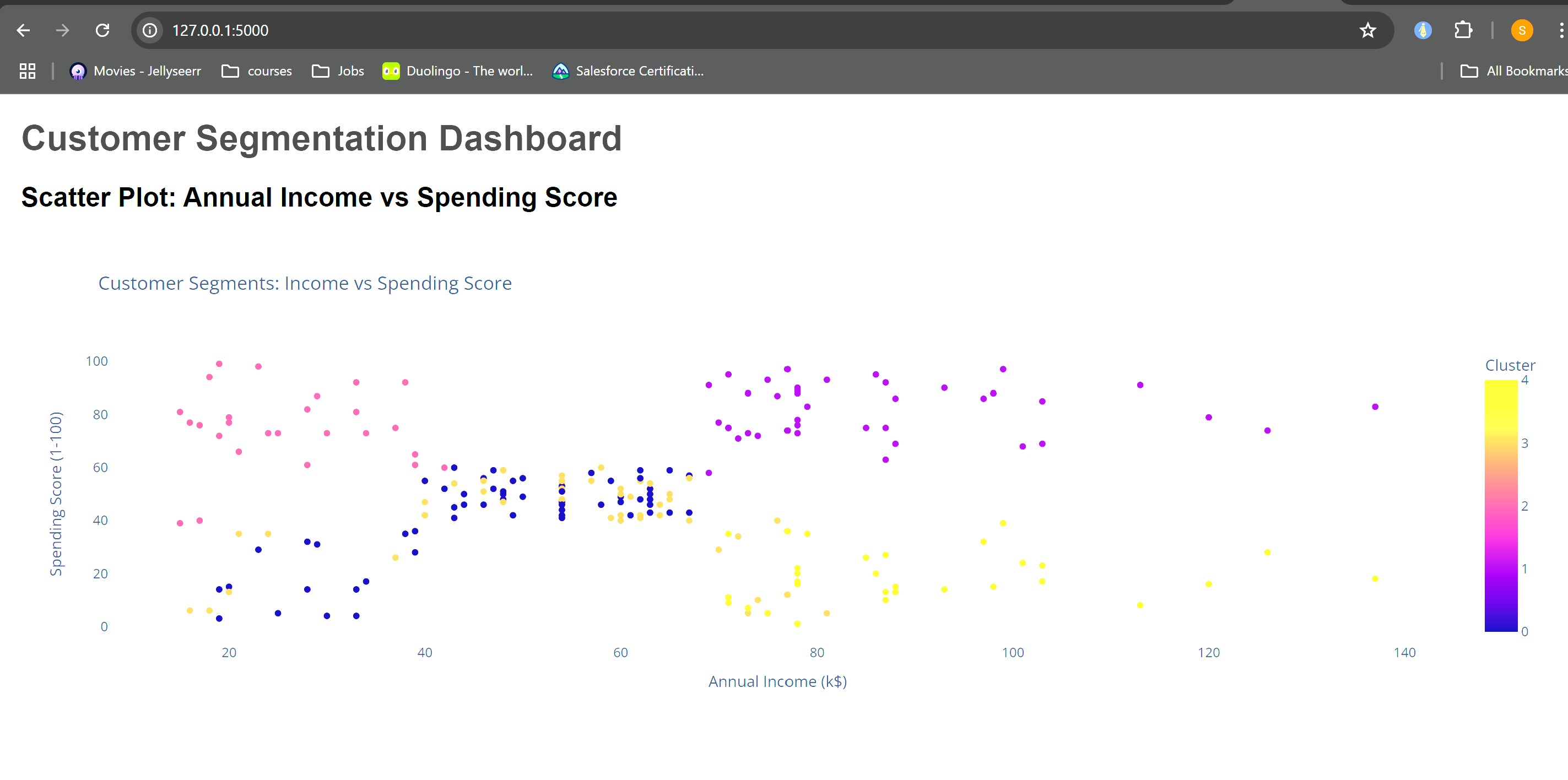Click the Cluster colorbar gradient
The width and height of the screenshot is (1568, 780).
tap(1500, 506)
